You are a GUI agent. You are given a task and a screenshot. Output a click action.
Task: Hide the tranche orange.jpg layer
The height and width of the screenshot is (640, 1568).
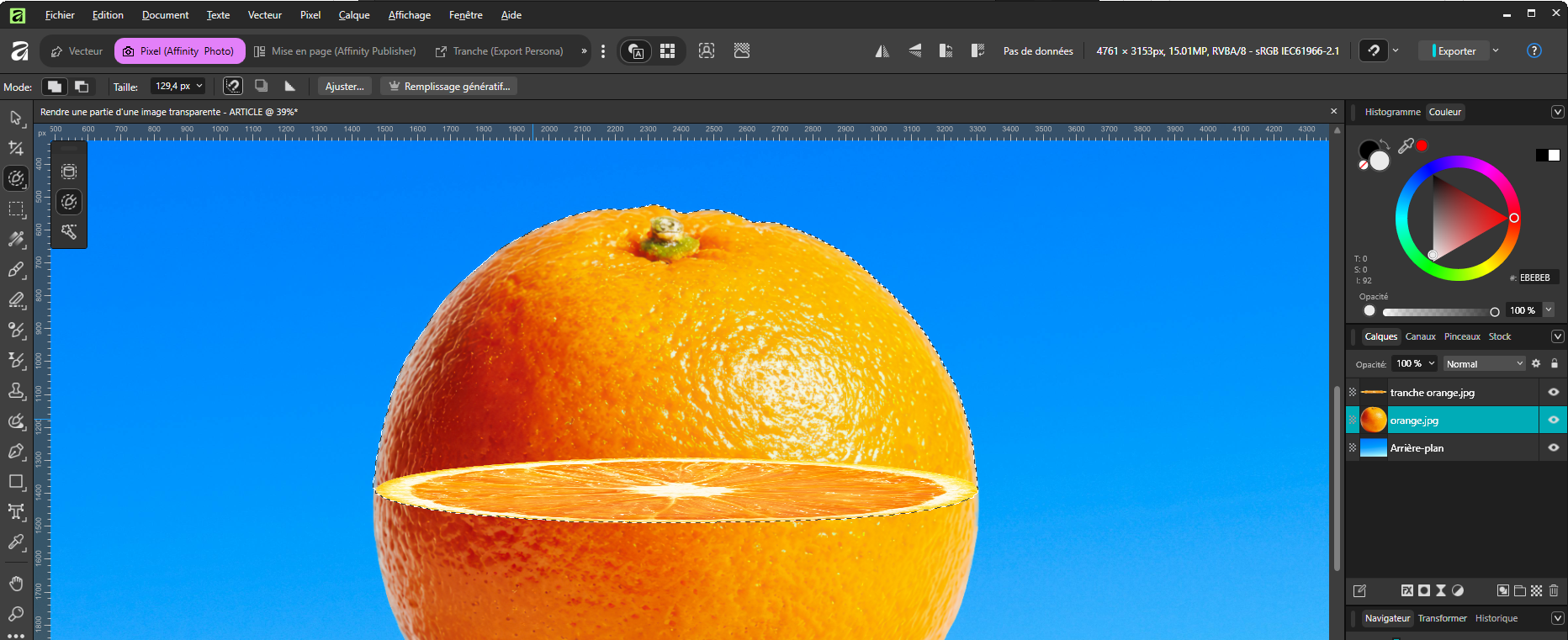pyautogui.click(x=1553, y=393)
